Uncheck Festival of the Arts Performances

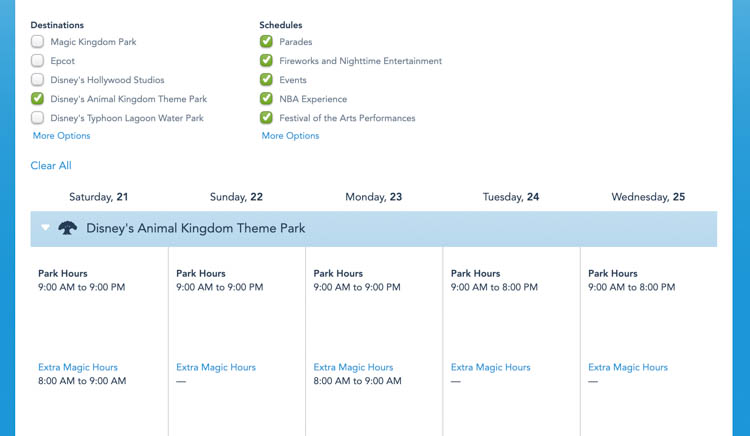[x=266, y=118]
